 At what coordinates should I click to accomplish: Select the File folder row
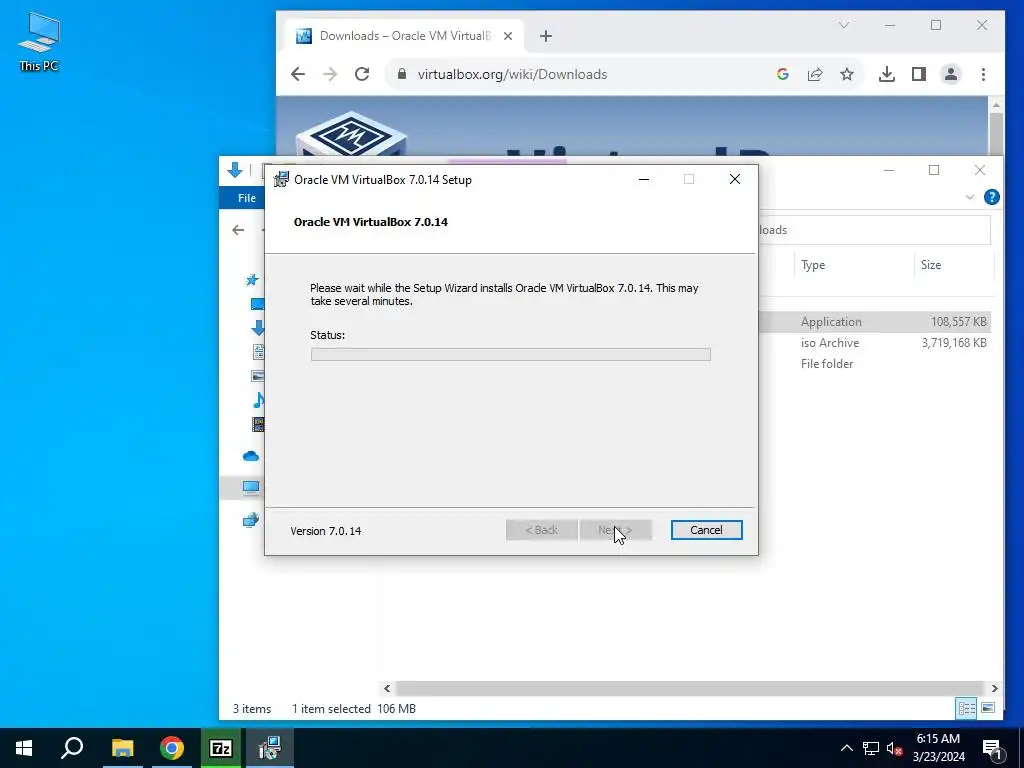click(x=875, y=364)
